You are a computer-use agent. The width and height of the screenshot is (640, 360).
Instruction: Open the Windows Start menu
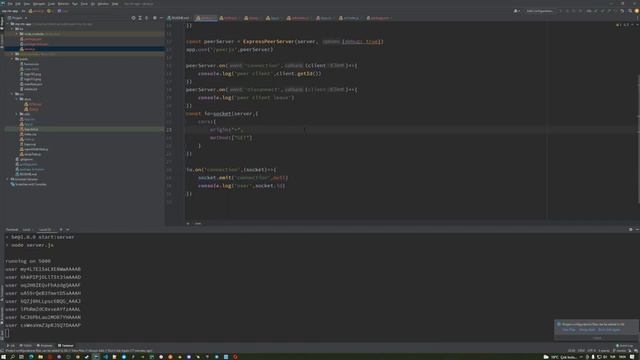[x=3, y=357]
